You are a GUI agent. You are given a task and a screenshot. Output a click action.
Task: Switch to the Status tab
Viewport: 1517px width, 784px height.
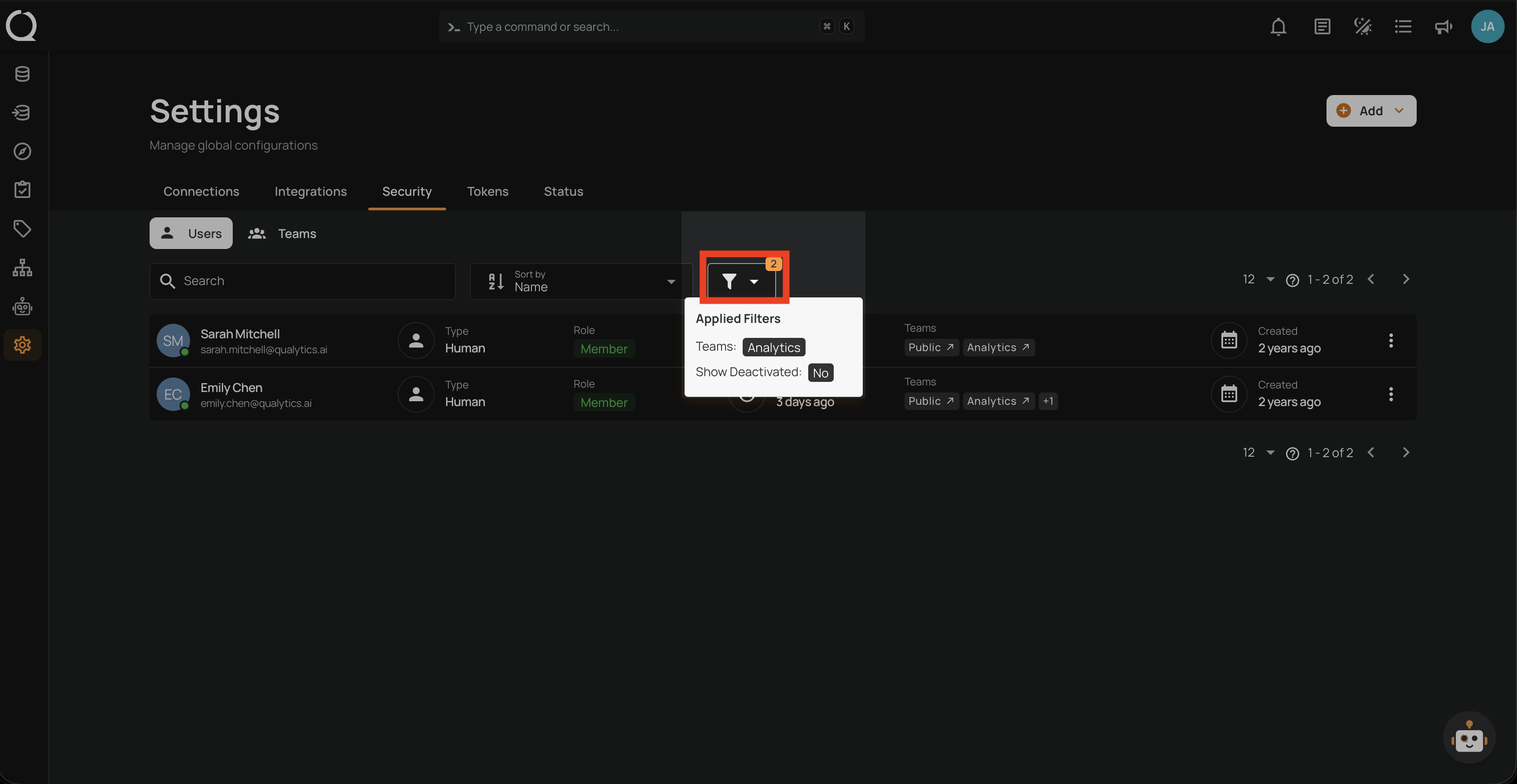click(563, 191)
